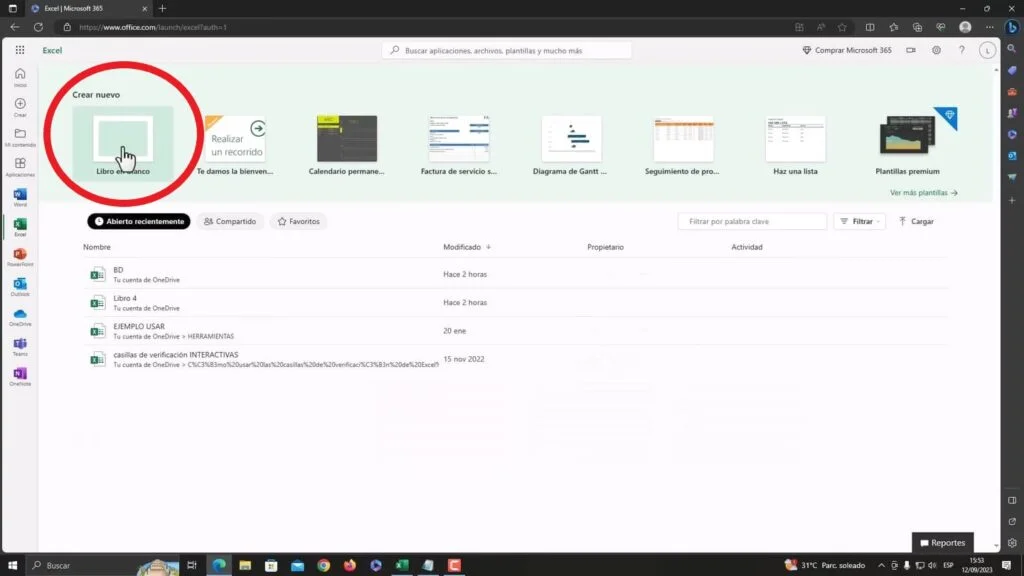Click the Nombre column header

97,247
